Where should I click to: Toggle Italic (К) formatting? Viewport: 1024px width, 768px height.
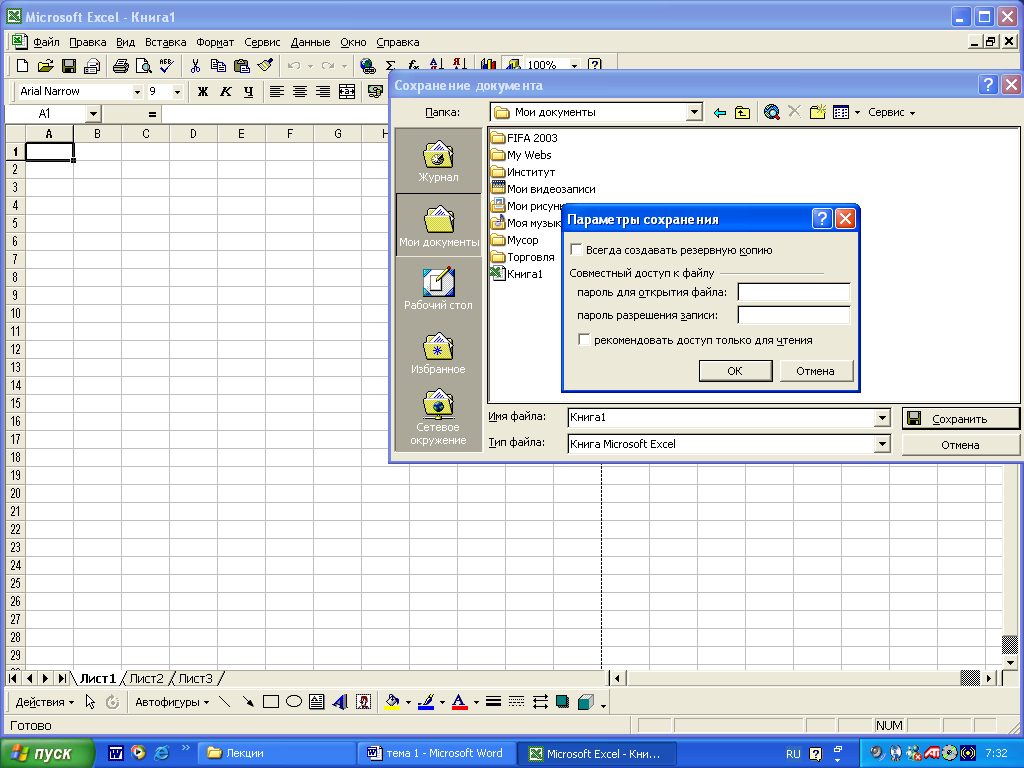(x=225, y=91)
